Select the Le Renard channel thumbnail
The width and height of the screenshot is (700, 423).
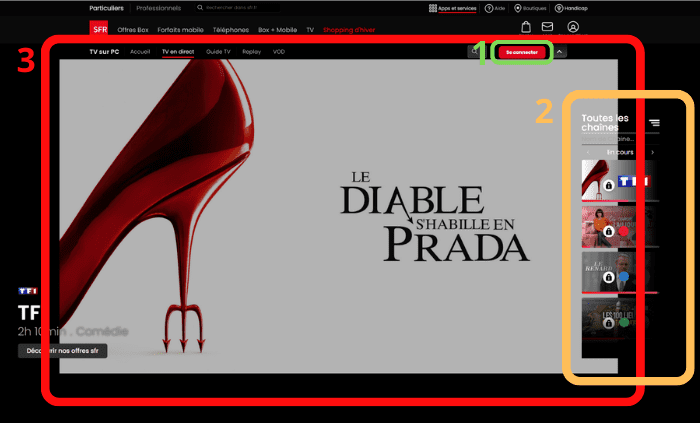click(x=620, y=272)
